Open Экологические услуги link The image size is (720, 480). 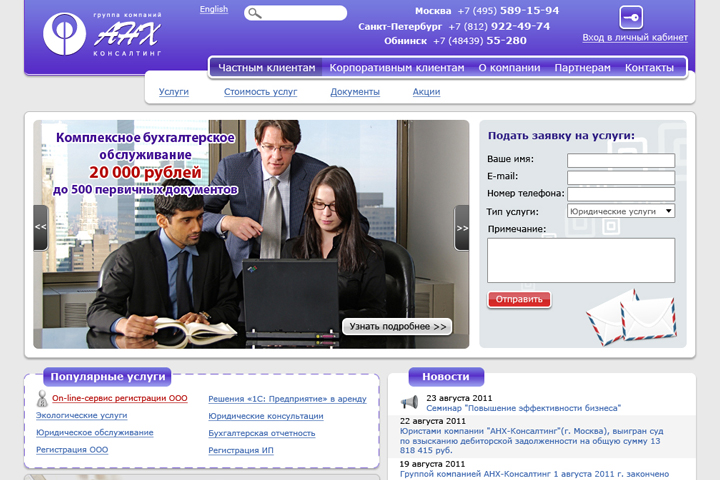coord(82,415)
